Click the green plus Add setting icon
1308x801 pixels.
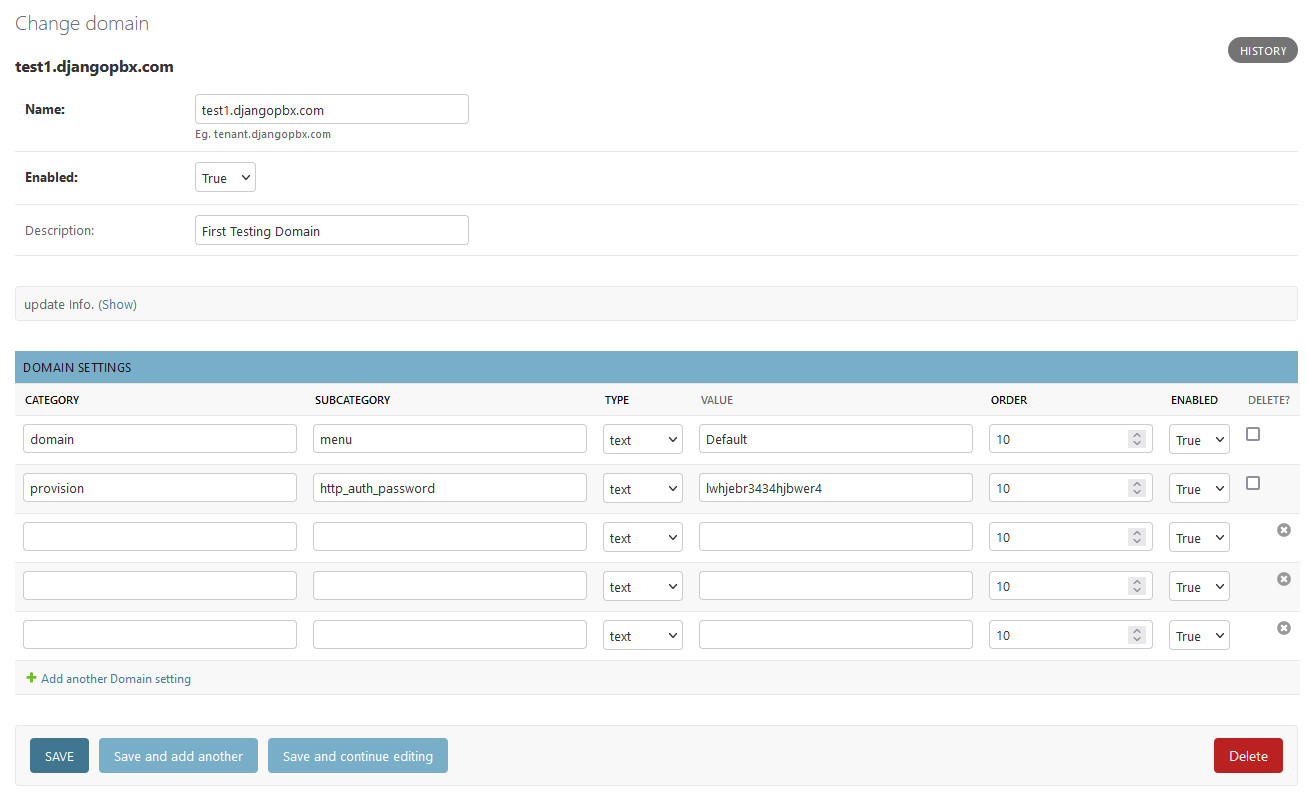(31, 678)
